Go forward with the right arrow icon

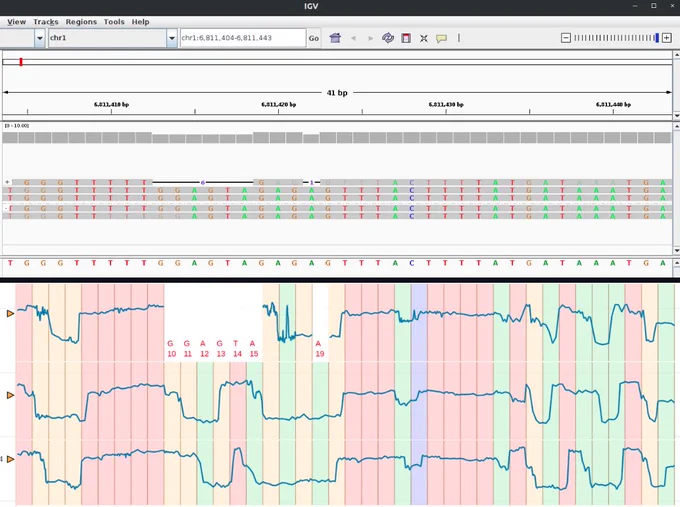[370, 38]
